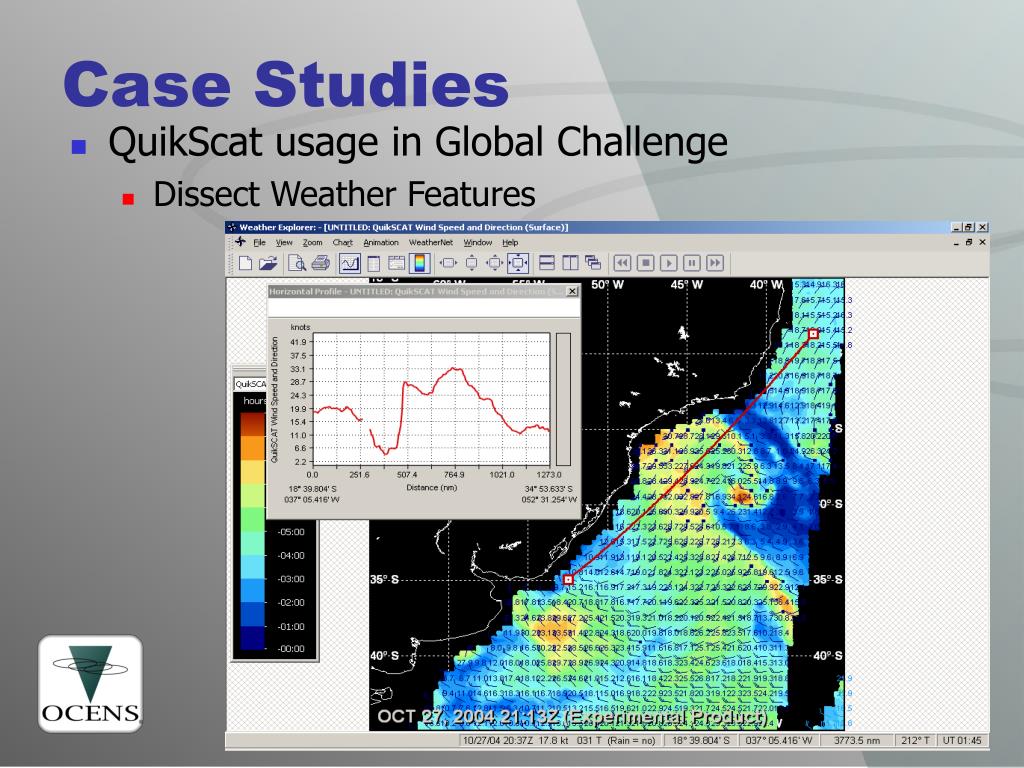Click the Distance (nm) axis label
Screen dimensions: 1024x768
point(432,488)
